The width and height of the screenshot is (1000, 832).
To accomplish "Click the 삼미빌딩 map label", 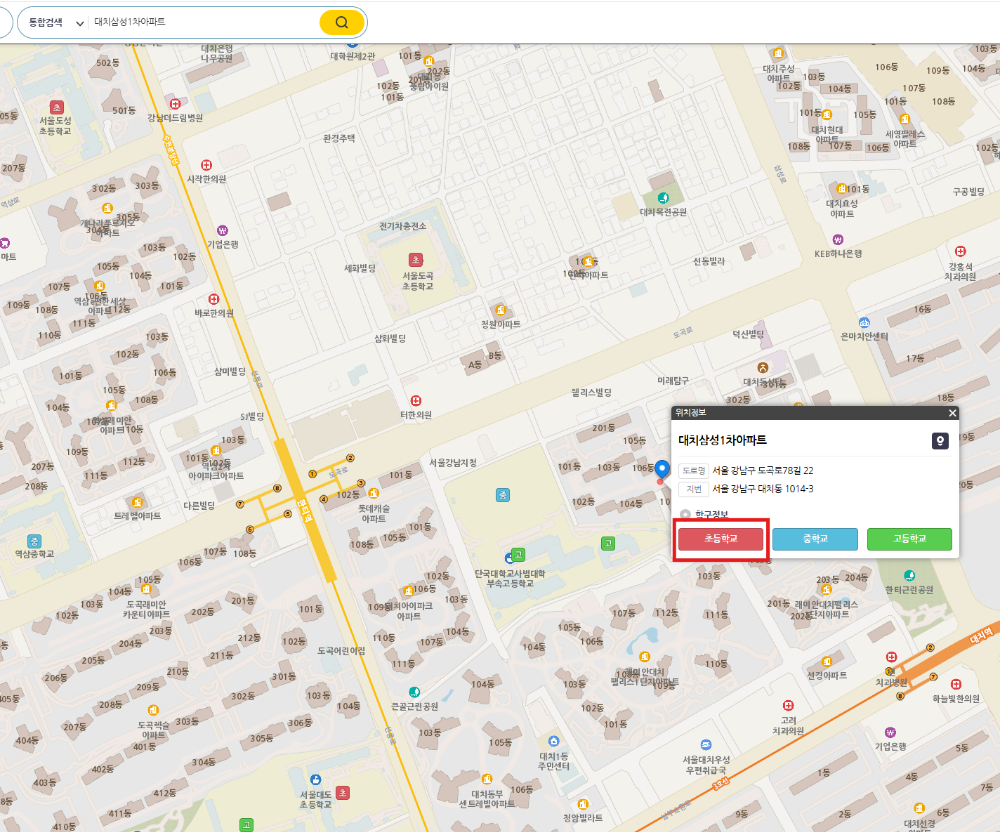I will (230, 372).
